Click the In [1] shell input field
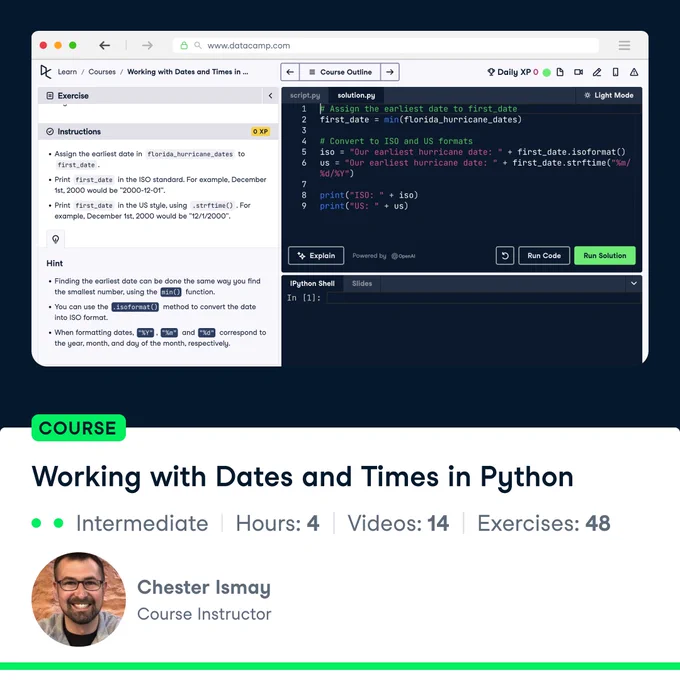This screenshot has height=680, width=680. pyautogui.click(x=484, y=298)
